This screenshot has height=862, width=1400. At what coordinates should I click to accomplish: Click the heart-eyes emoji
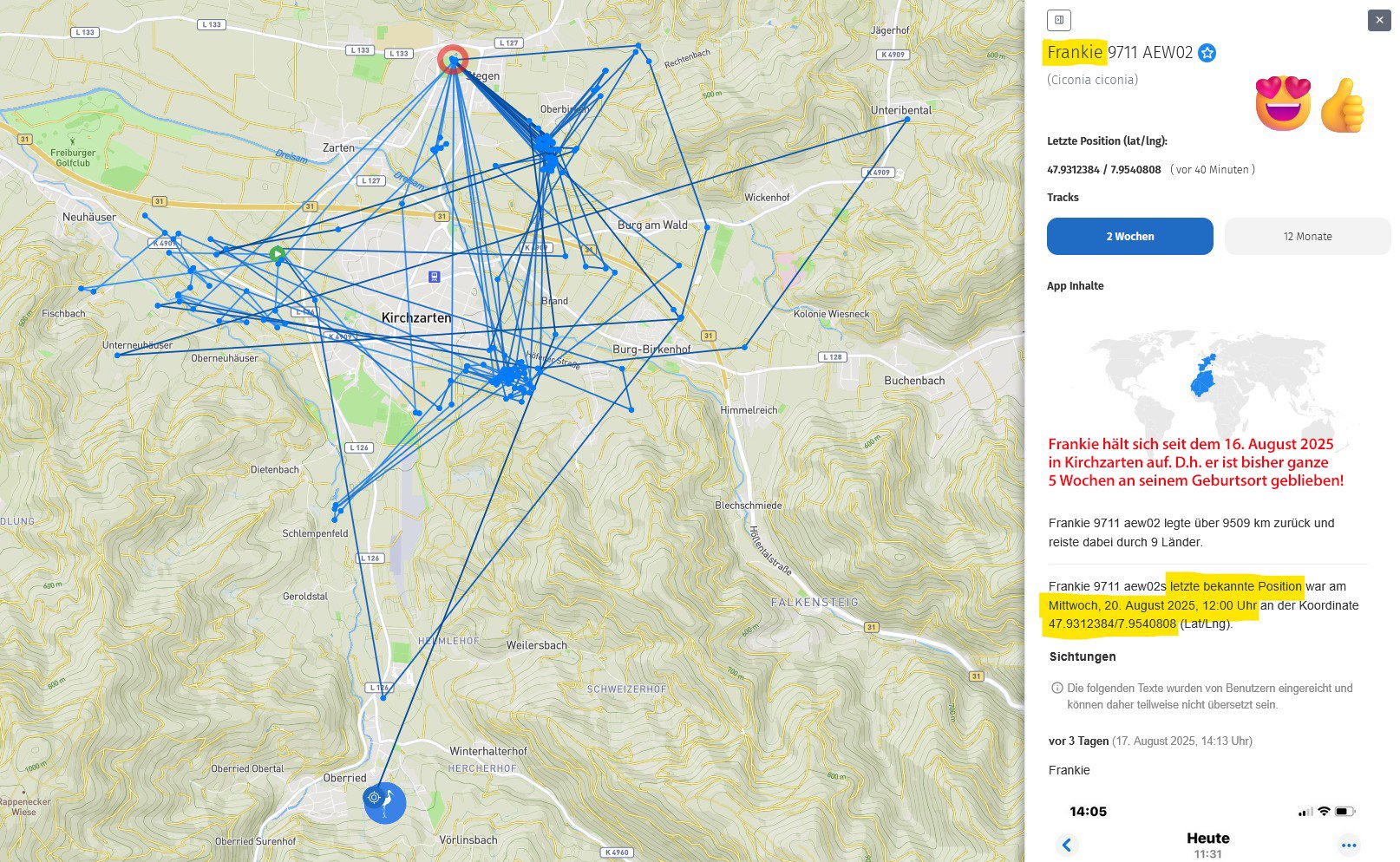click(1282, 103)
